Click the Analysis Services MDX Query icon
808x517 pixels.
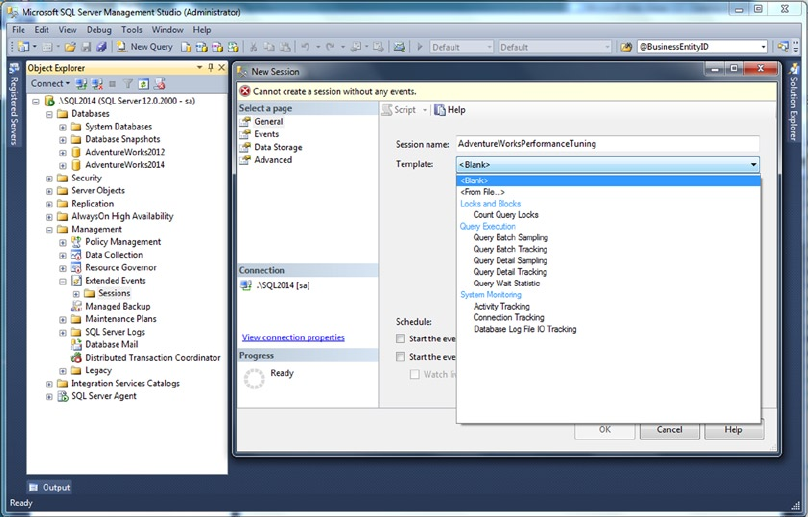pos(201,47)
